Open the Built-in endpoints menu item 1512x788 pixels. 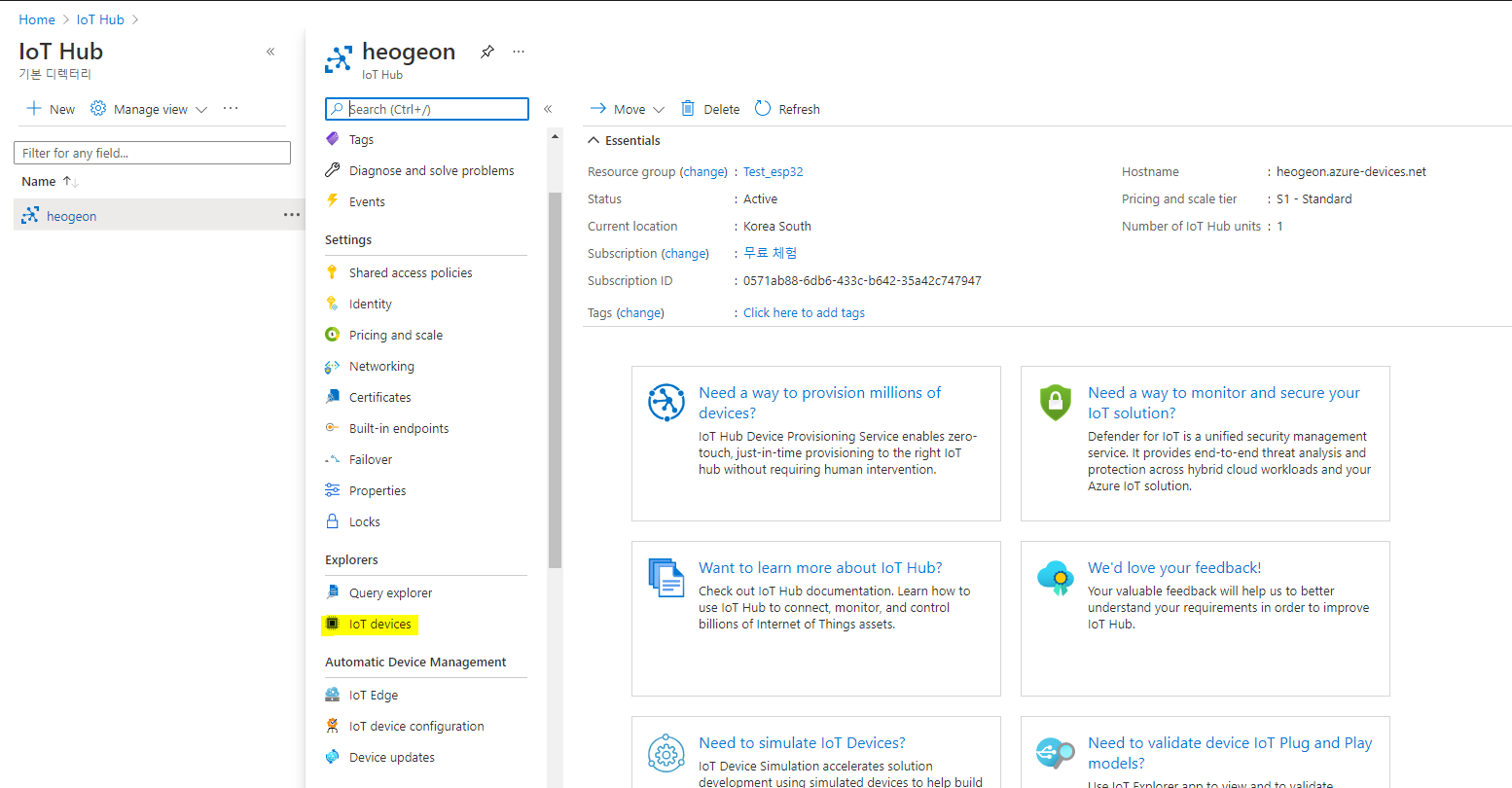click(x=399, y=428)
